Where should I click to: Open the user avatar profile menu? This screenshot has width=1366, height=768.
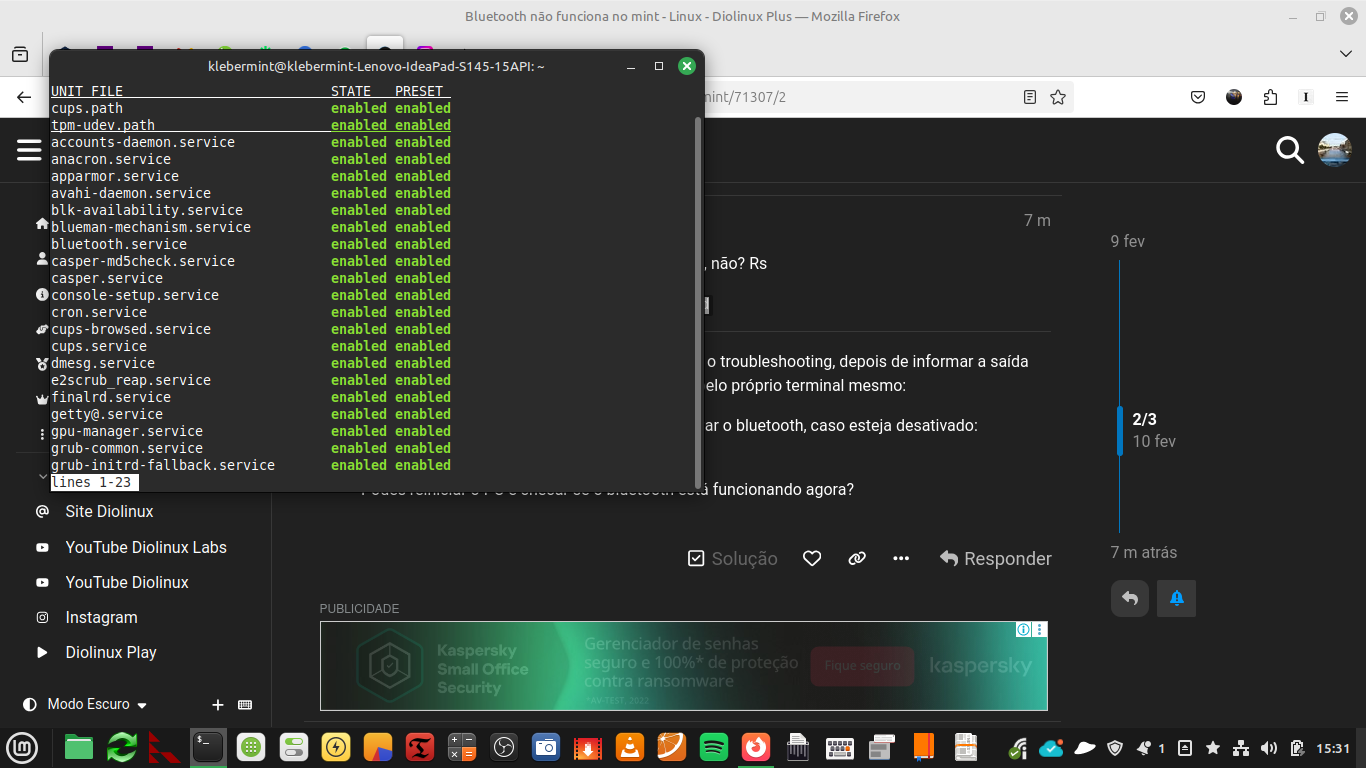point(1335,150)
